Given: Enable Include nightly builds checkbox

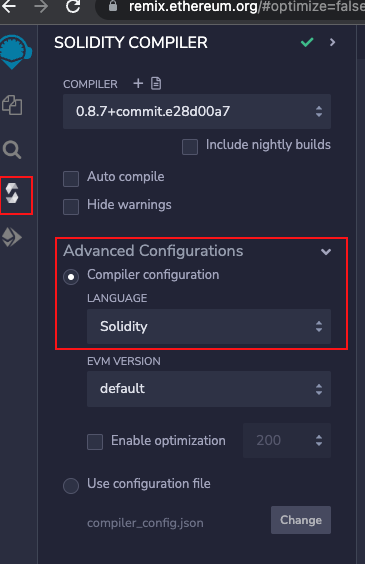Looking at the screenshot, I should pyautogui.click(x=190, y=147).
